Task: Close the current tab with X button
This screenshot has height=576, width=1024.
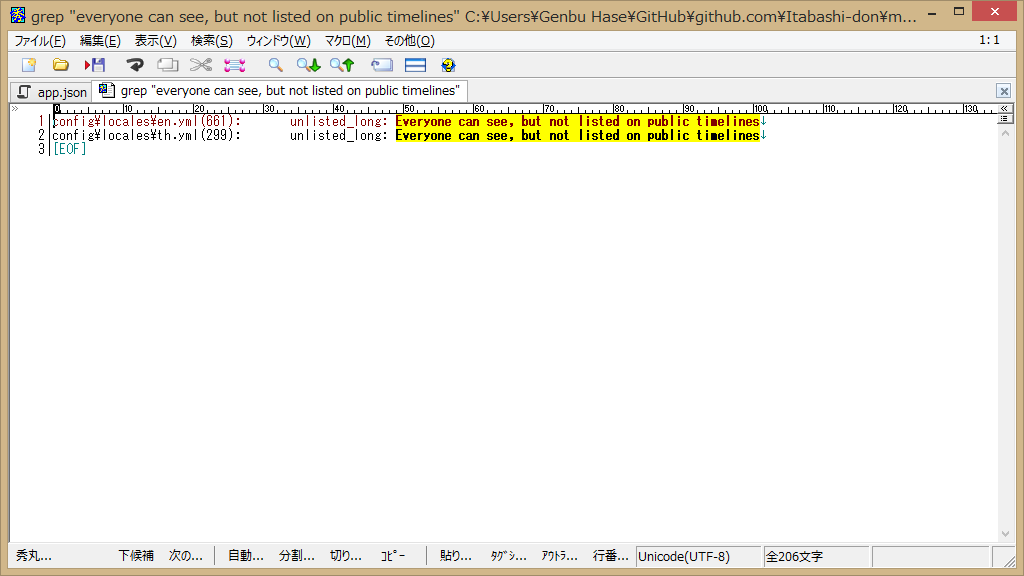Action: click(1003, 91)
